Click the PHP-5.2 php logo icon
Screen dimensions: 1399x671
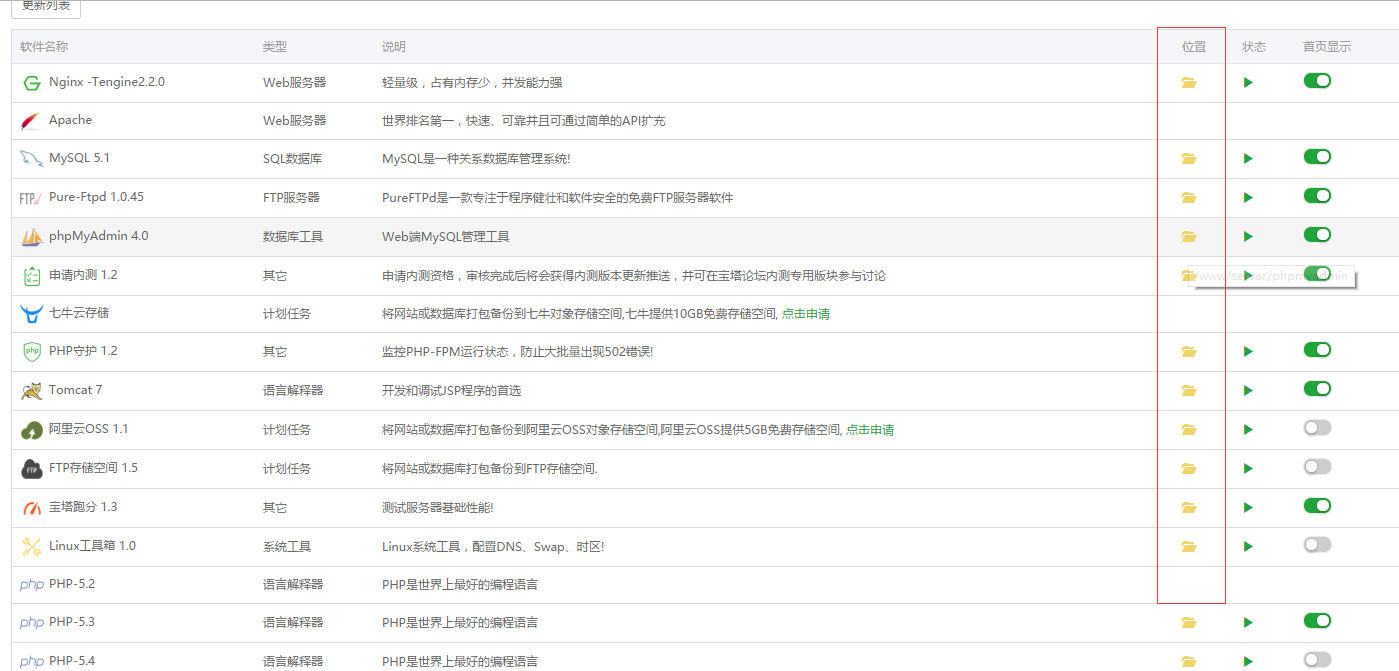(31, 585)
